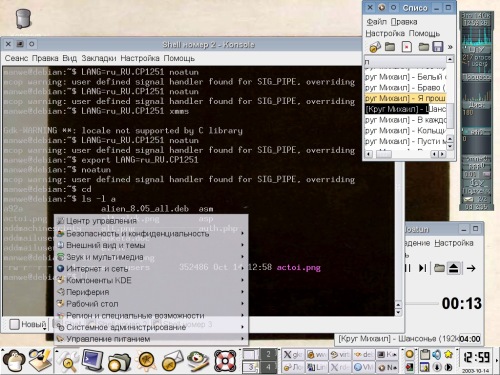The height and width of the screenshot is (375, 500).
Task: Select playlist row 'Круг Михаил - Браво'
Action: tap(405, 87)
